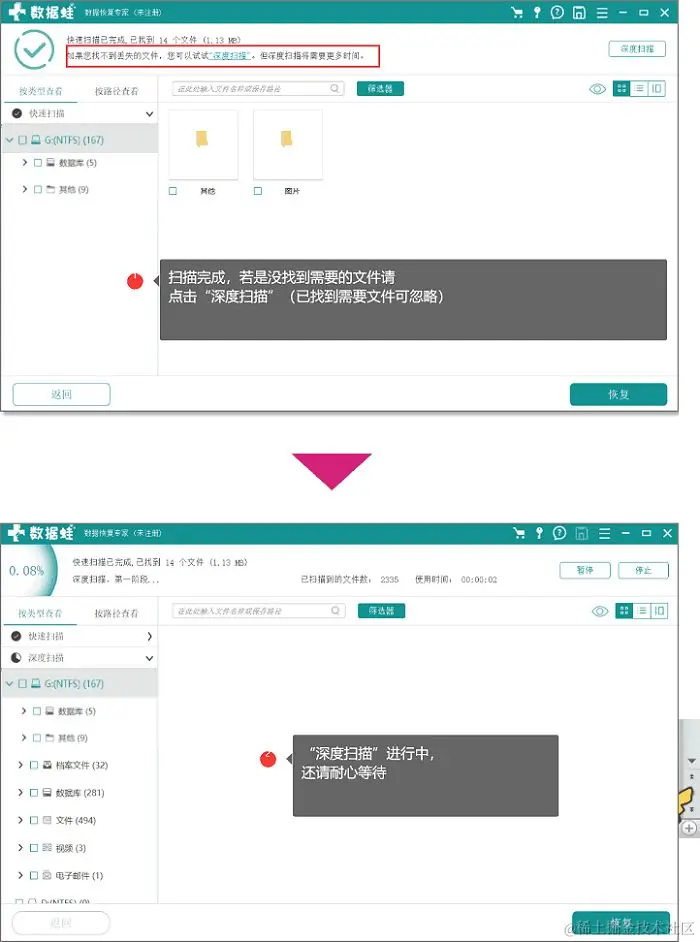Check the 电子邮件 (1) checkbox

pos(34,875)
